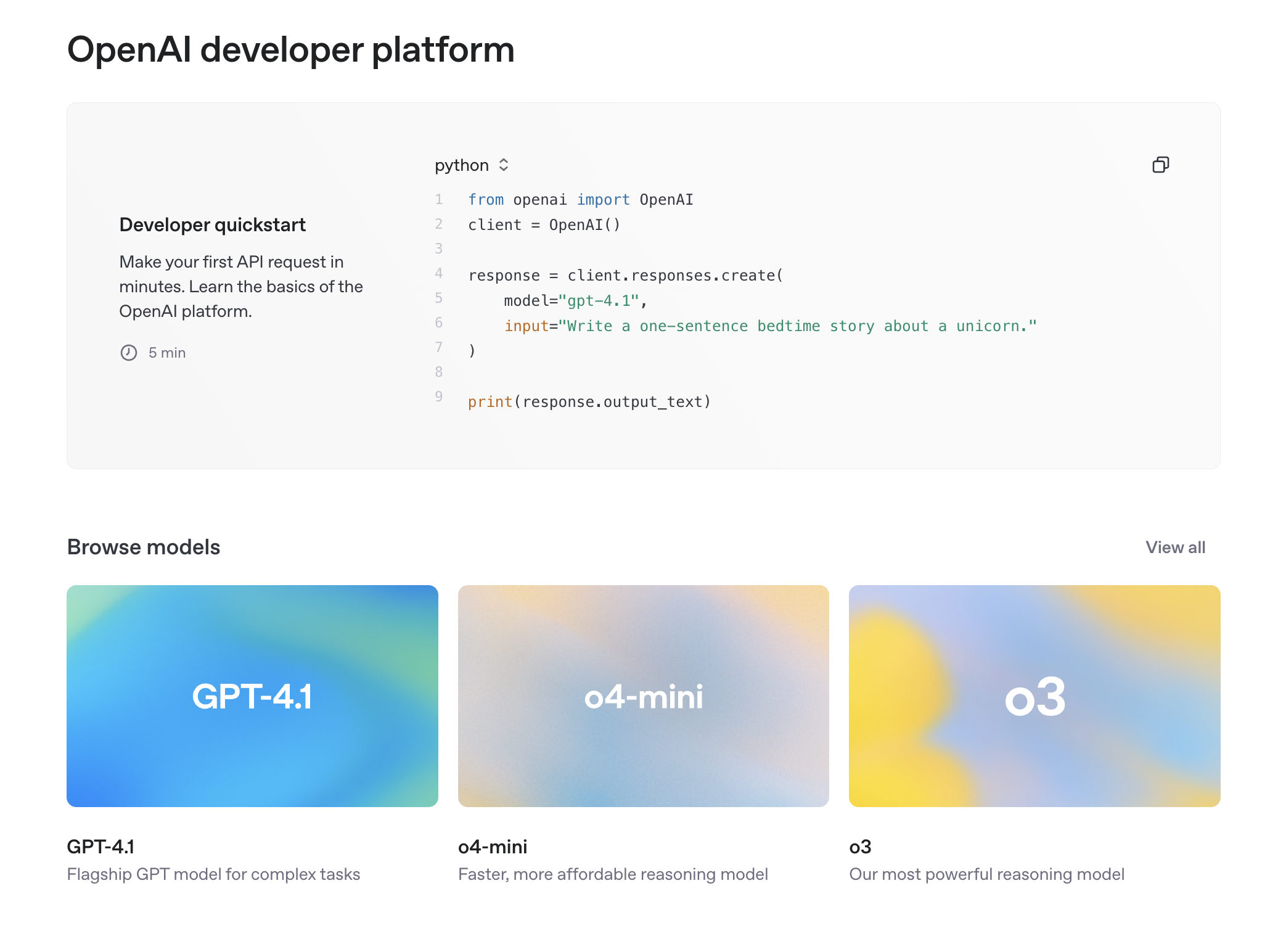
Task: Click "Our most powerful reasoning model" description
Action: coord(986,874)
